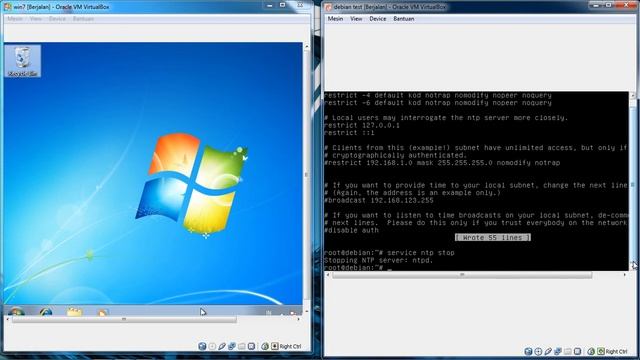Viewport: 640px width, 360px height.
Task: Click scroll-up arrow in debian vertical scrollbar
Action: (x=633, y=95)
